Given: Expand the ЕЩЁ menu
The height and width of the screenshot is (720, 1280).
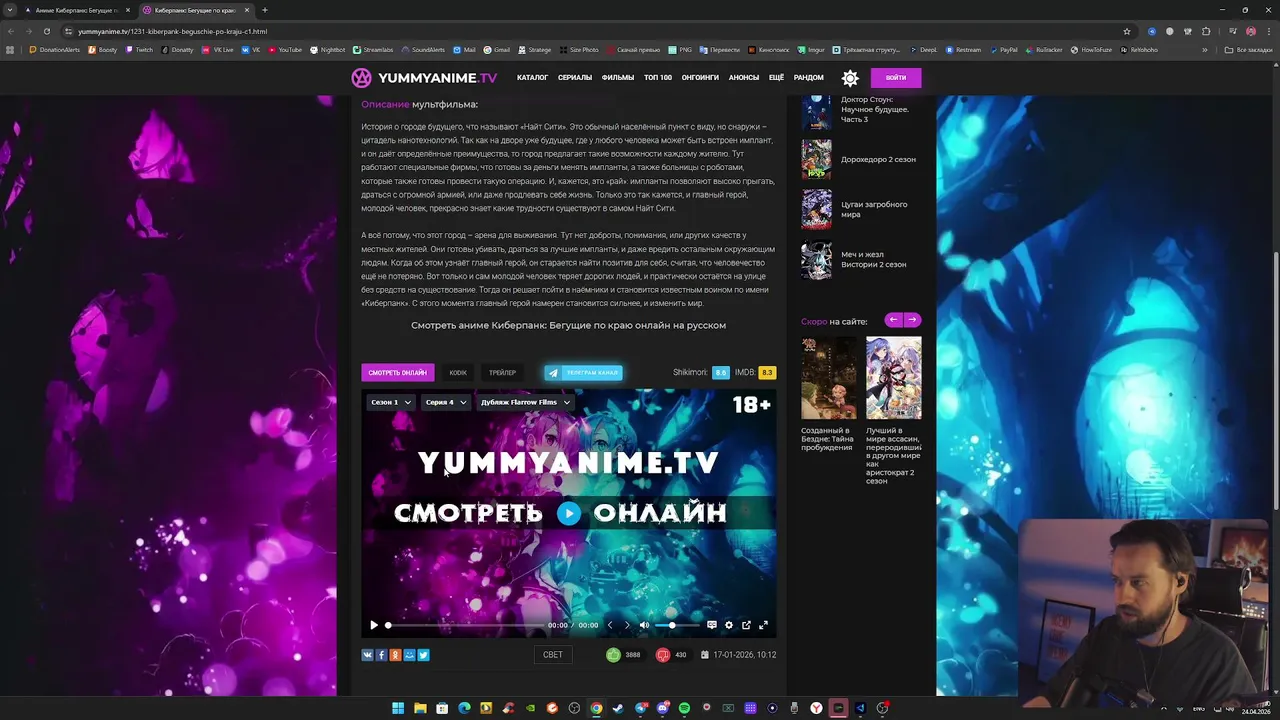Looking at the screenshot, I should tap(776, 78).
